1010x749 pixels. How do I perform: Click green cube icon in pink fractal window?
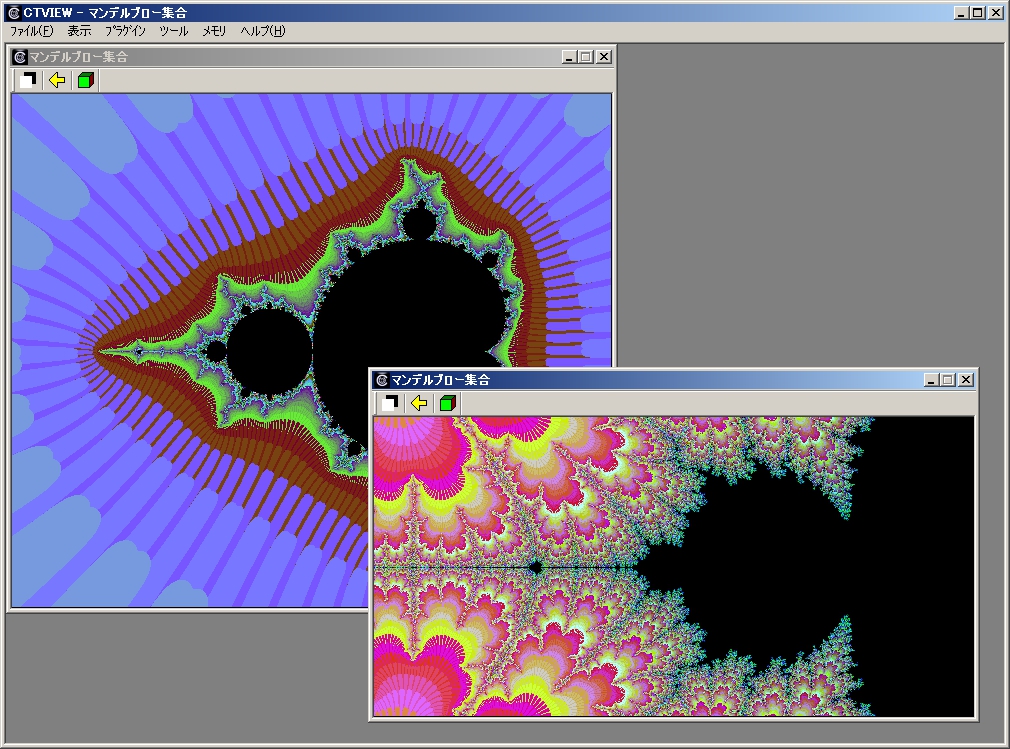pos(447,402)
